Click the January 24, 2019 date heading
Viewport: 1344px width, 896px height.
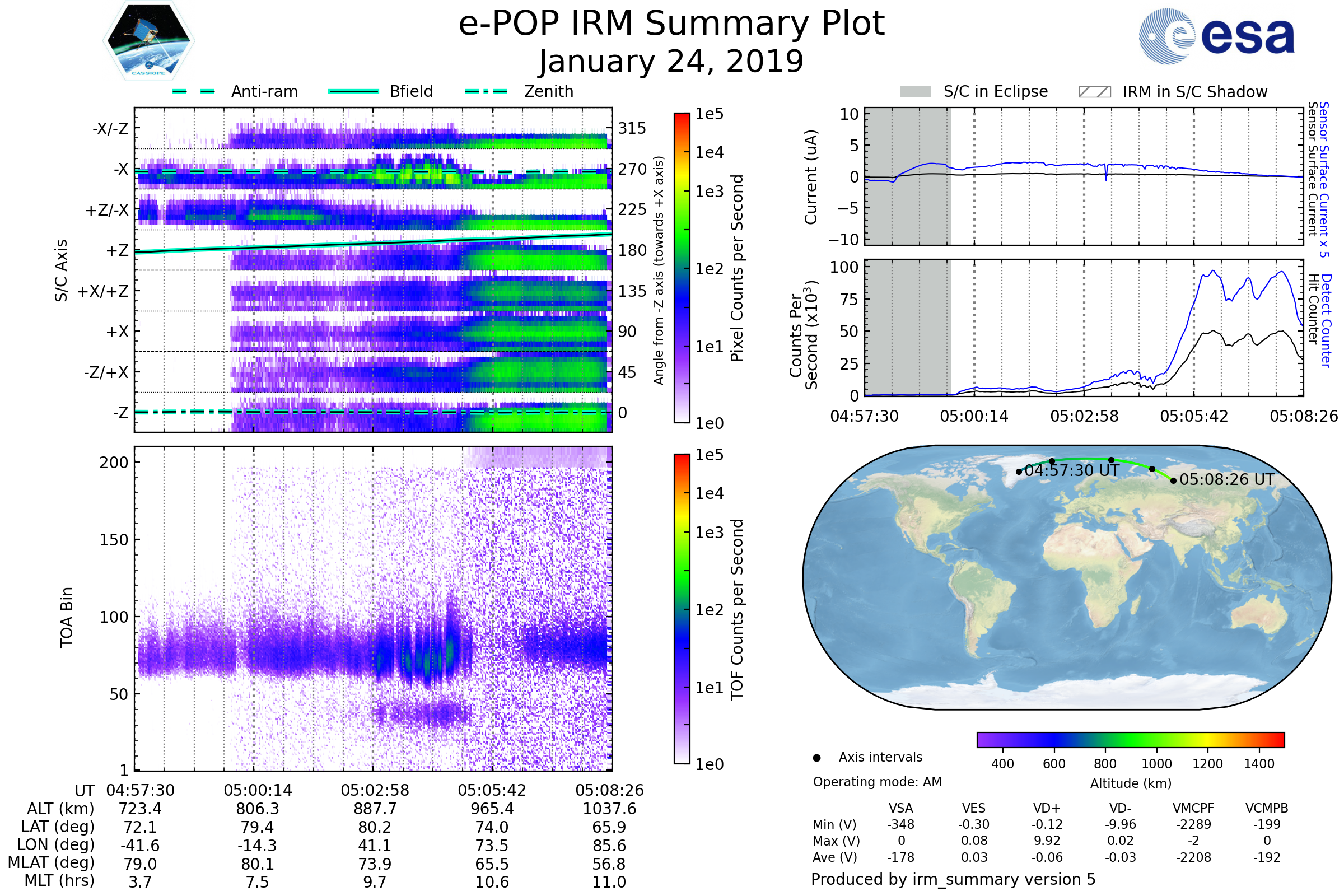[x=671, y=62]
